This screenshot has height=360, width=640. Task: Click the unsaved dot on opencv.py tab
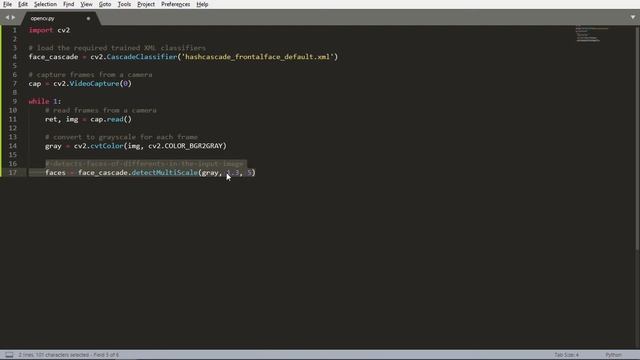pos(88,18)
